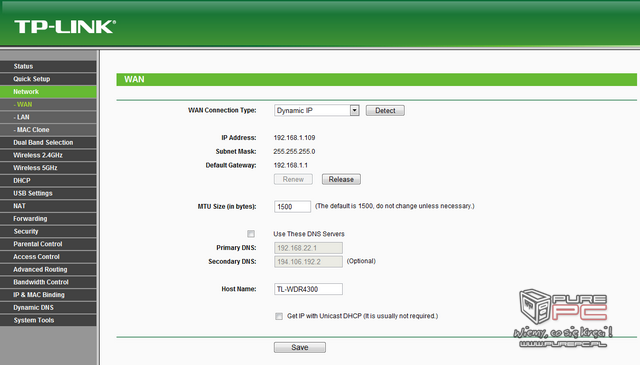Click the '(Optional)' note beside Secondary DNS

[x=361, y=261]
